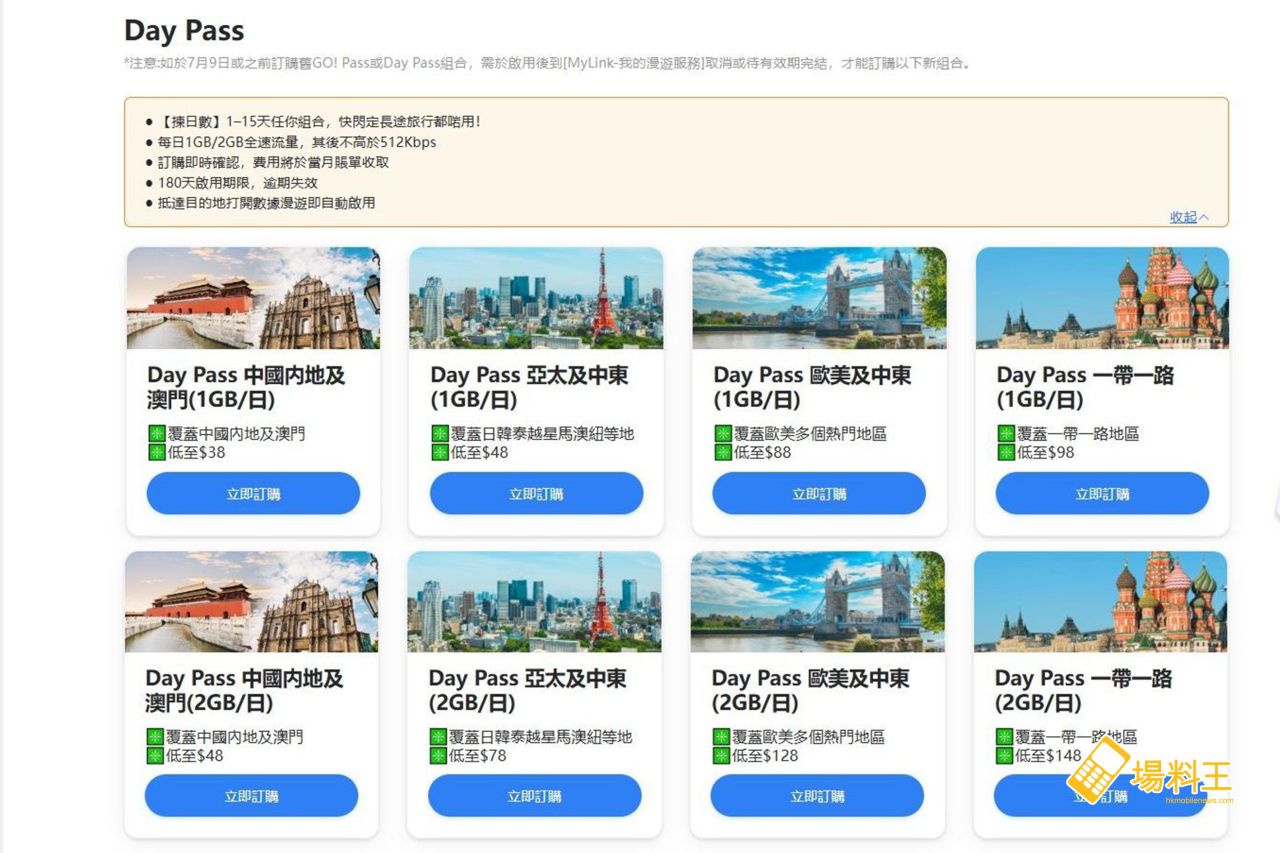This screenshot has width=1280, height=853.
Task: Click green icon beside 覆蓋日韓泰越星馬澳紐等地 in 1GB card
Action: pos(439,434)
